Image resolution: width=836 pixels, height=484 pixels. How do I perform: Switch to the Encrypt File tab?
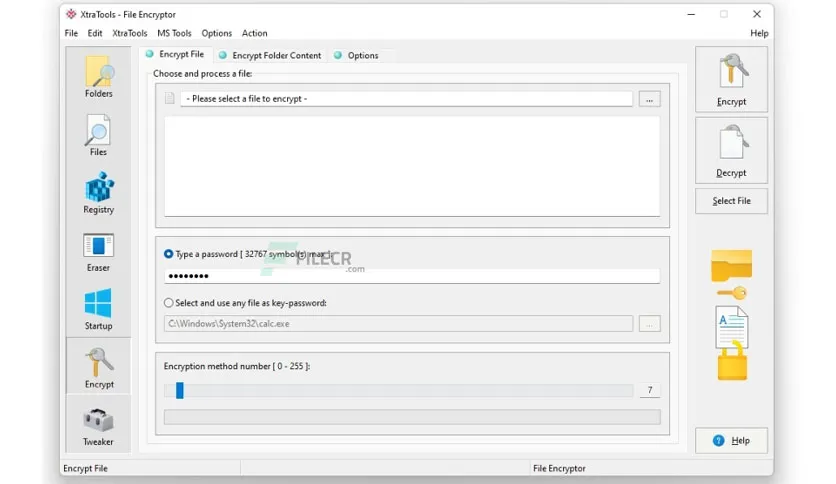[175, 54]
